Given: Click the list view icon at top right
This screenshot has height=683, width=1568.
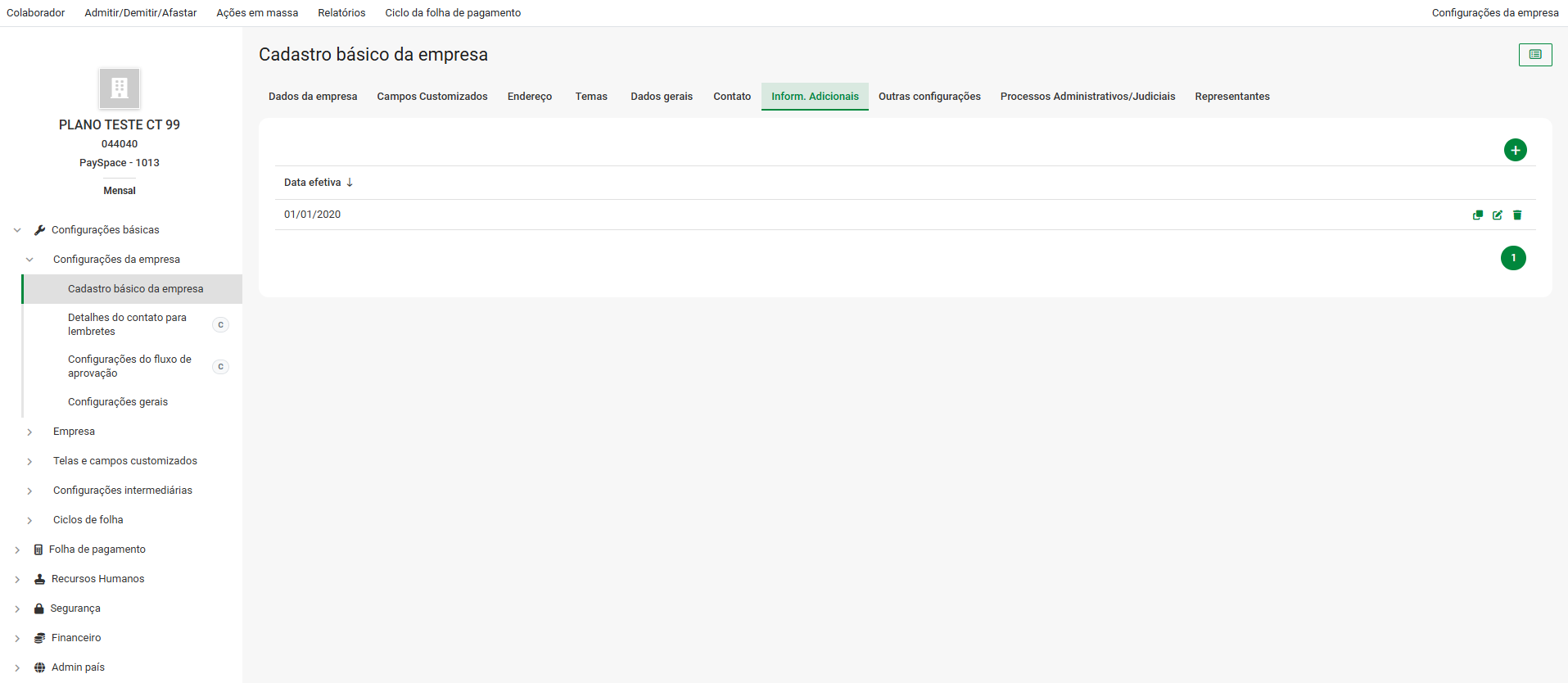Looking at the screenshot, I should point(1535,55).
